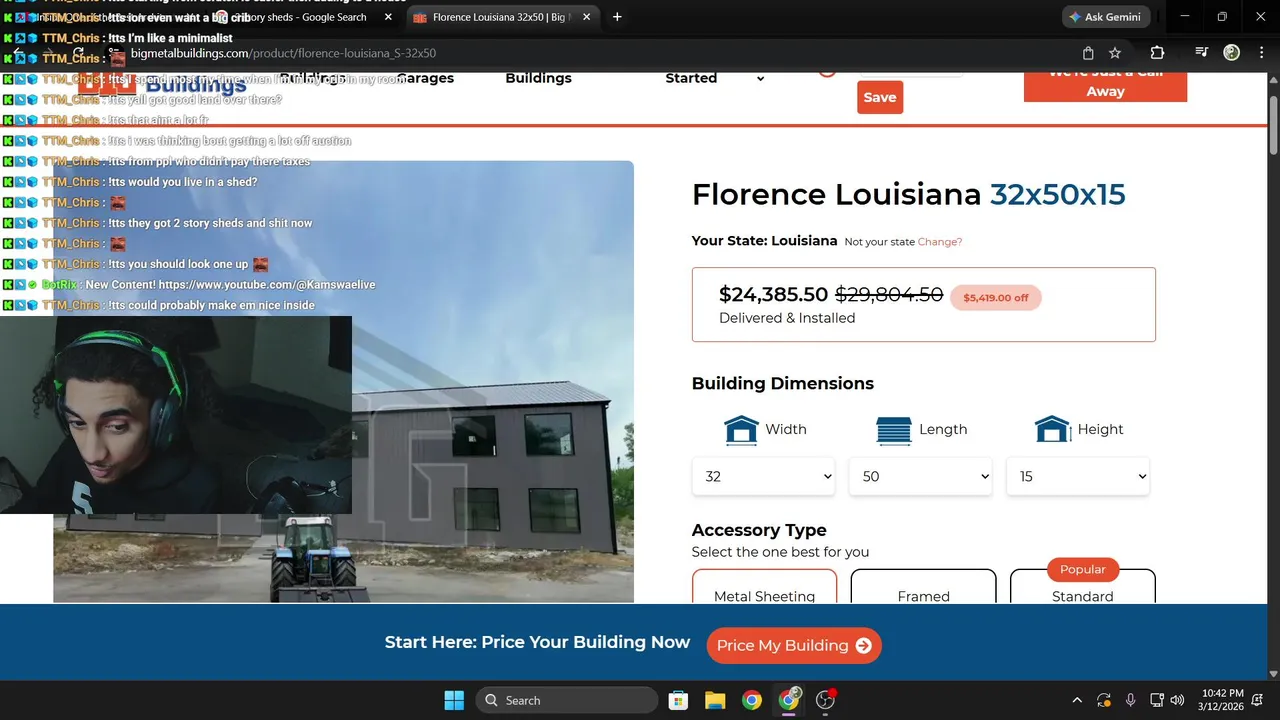1280x720 pixels.
Task: Click the Ask Gemini button
Action: (1107, 17)
